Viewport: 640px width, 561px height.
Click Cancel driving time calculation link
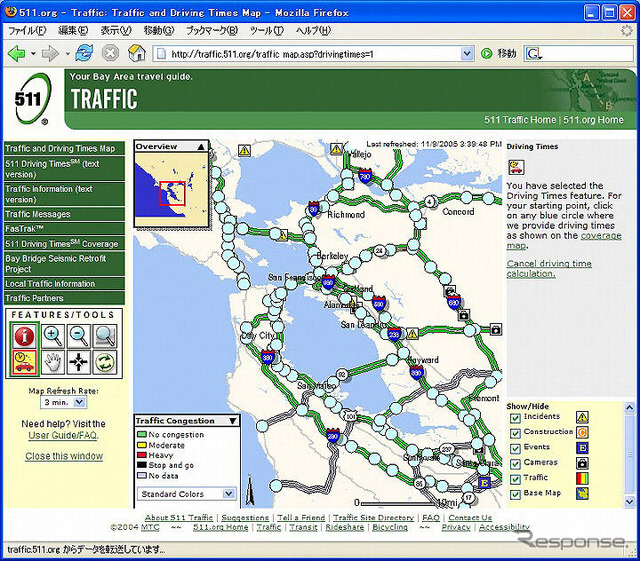pos(549,269)
